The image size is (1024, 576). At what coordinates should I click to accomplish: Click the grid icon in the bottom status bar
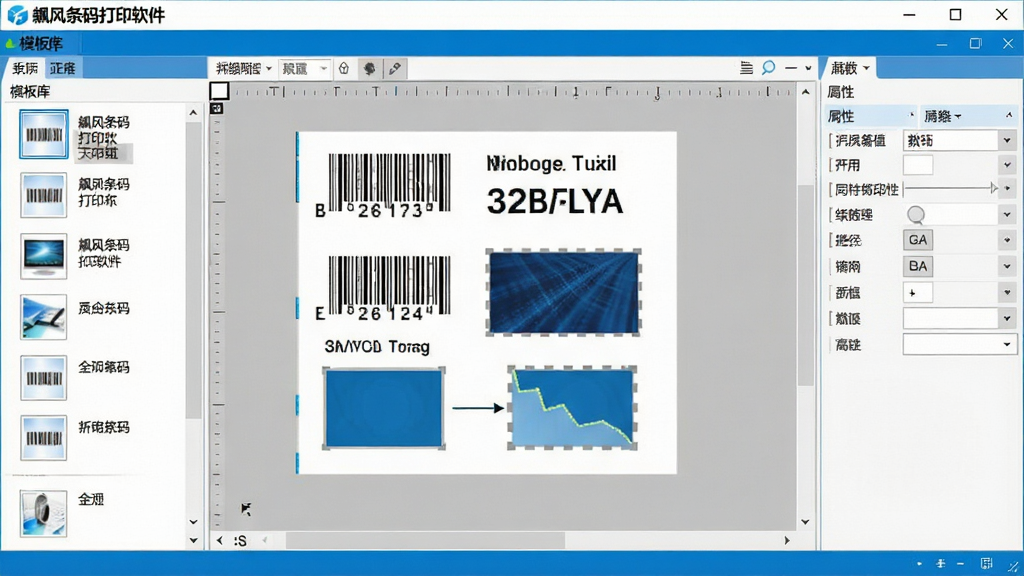pyautogui.click(x=986, y=563)
